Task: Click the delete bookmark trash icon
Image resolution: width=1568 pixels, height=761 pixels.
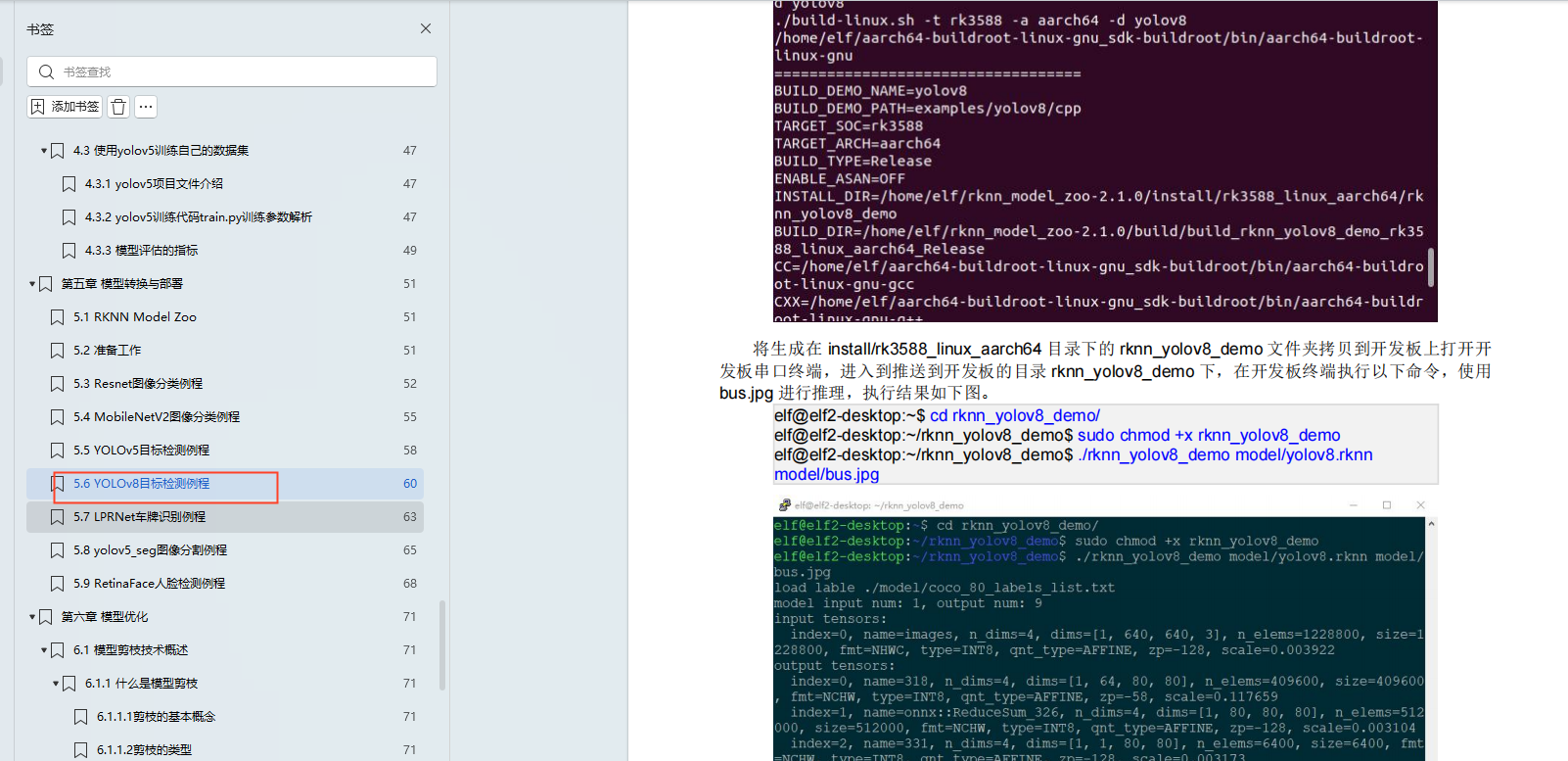Action: pos(118,107)
